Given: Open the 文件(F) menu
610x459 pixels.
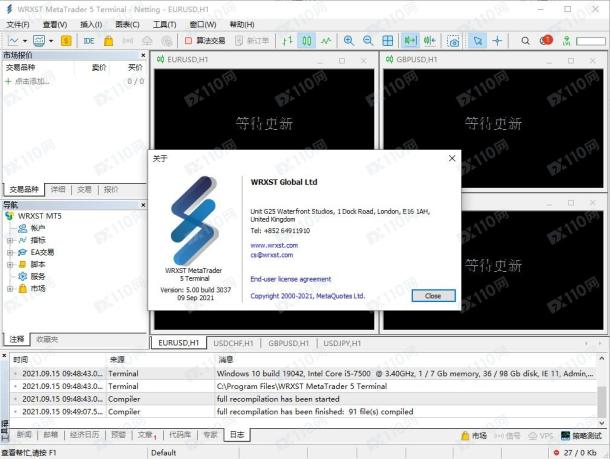Looking at the screenshot, I should coord(18,25).
